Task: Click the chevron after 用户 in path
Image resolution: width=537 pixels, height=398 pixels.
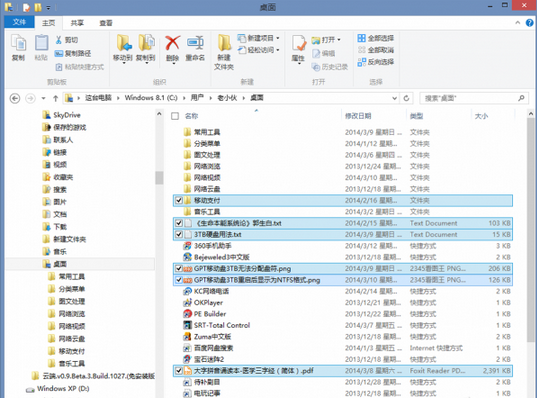Action: coord(210,98)
